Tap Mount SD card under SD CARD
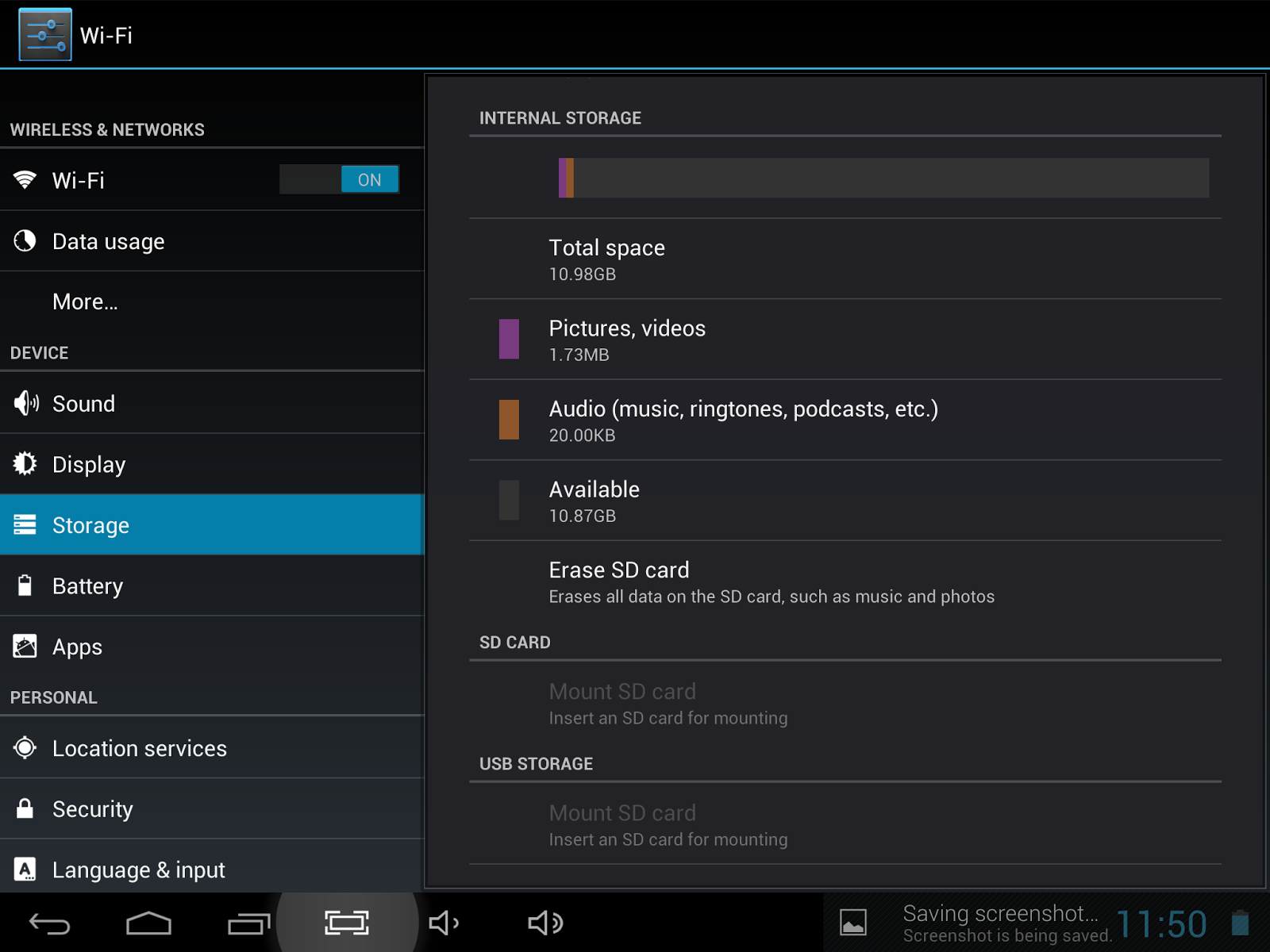This screenshot has width=1270, height=952. pyautogui.click(x=845, y=704)
